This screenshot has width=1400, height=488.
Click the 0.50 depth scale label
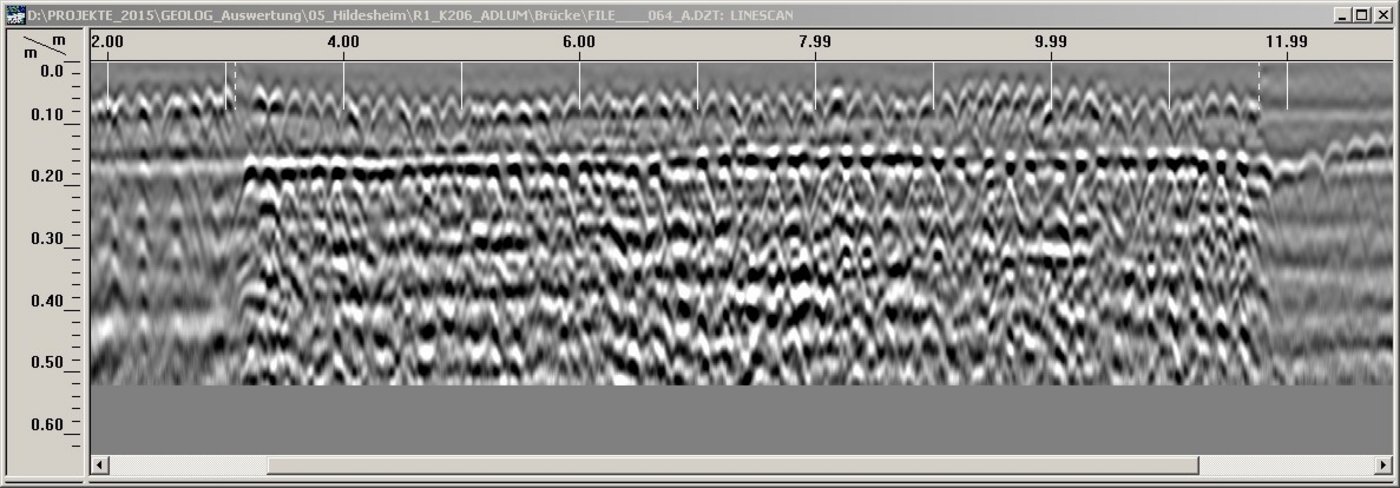[47, 362]
